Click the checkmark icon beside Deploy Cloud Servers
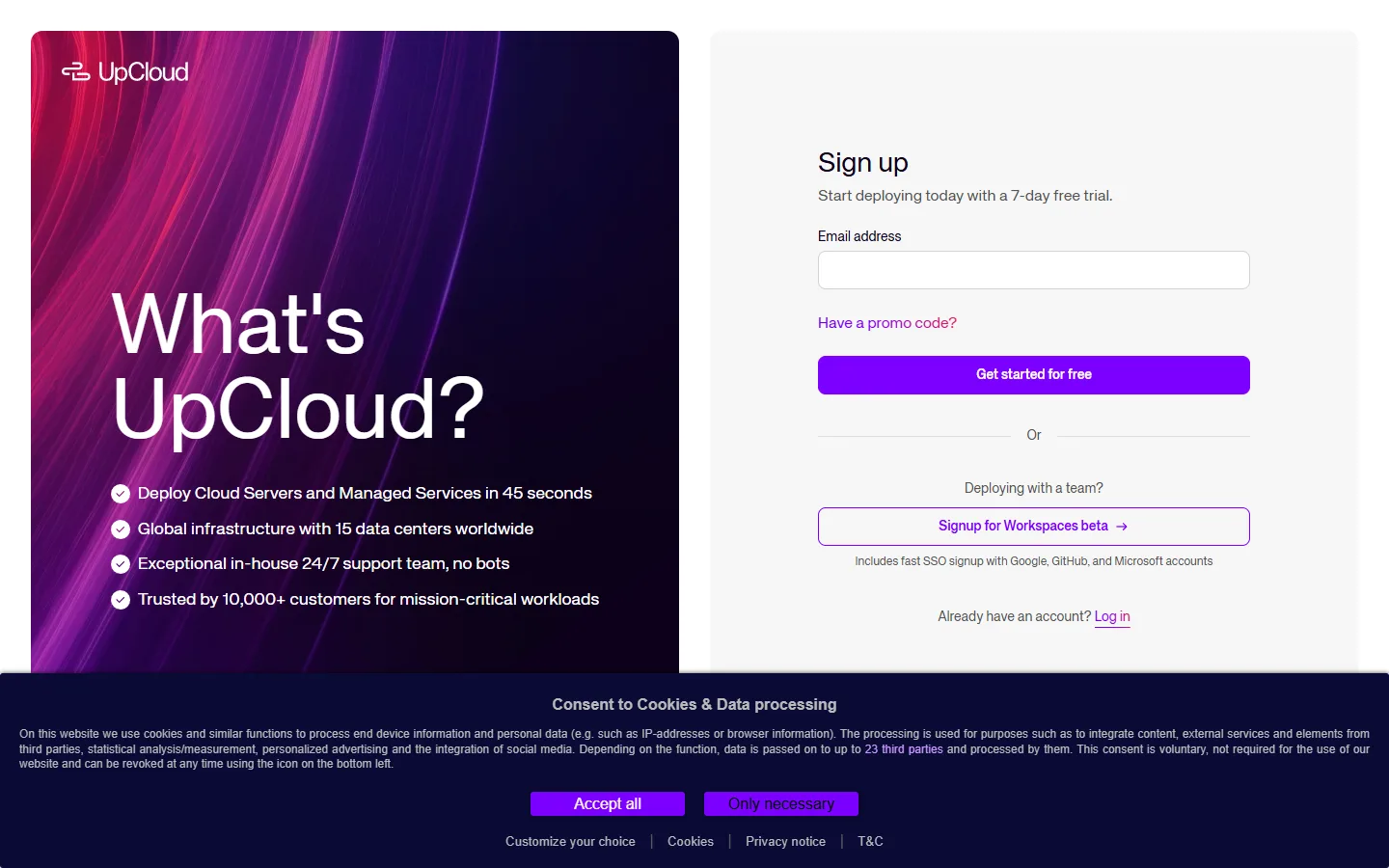1389x868 pixels. tap(121, 494)
